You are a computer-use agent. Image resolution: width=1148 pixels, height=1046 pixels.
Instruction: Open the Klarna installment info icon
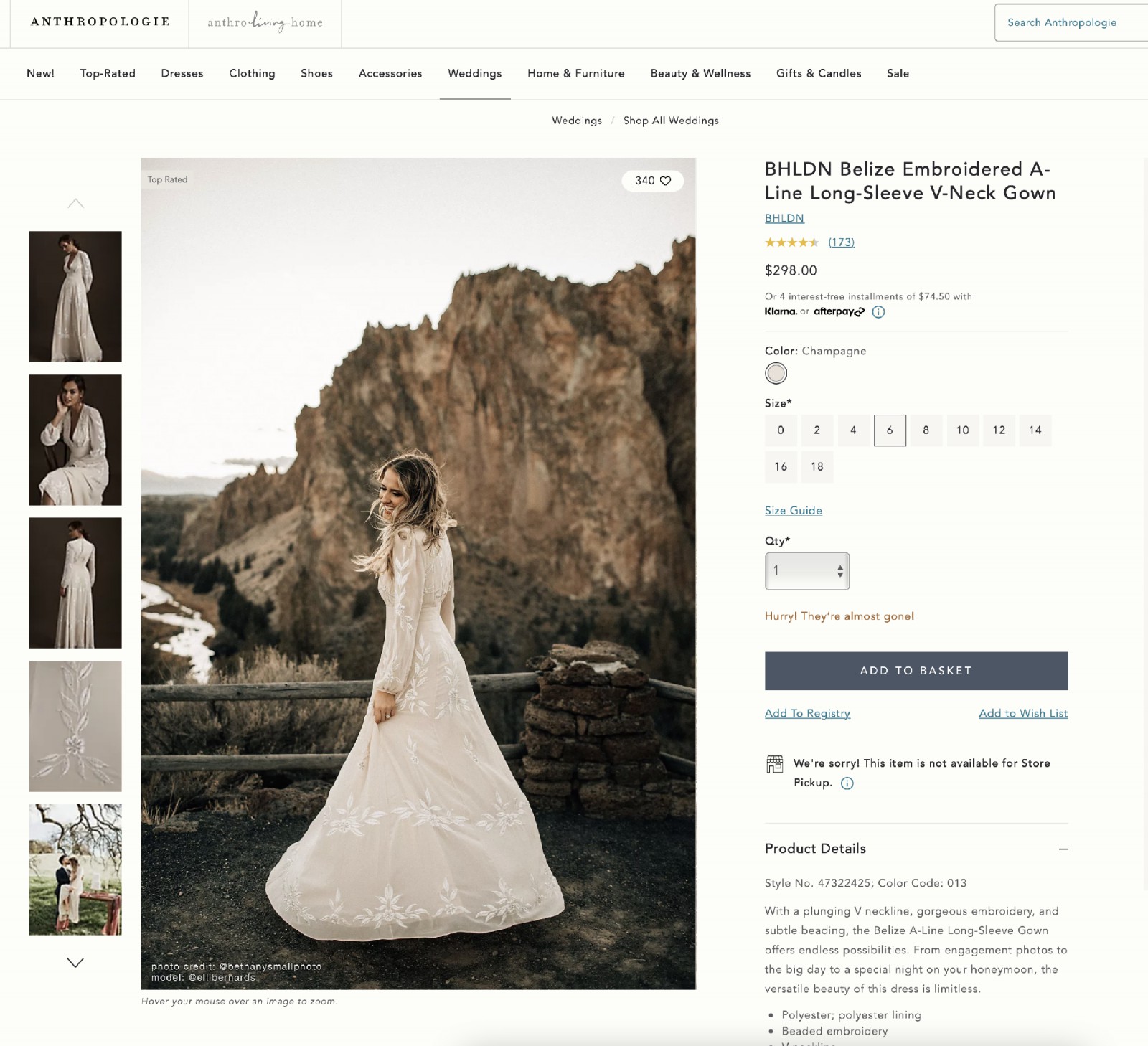pos(878,311)
